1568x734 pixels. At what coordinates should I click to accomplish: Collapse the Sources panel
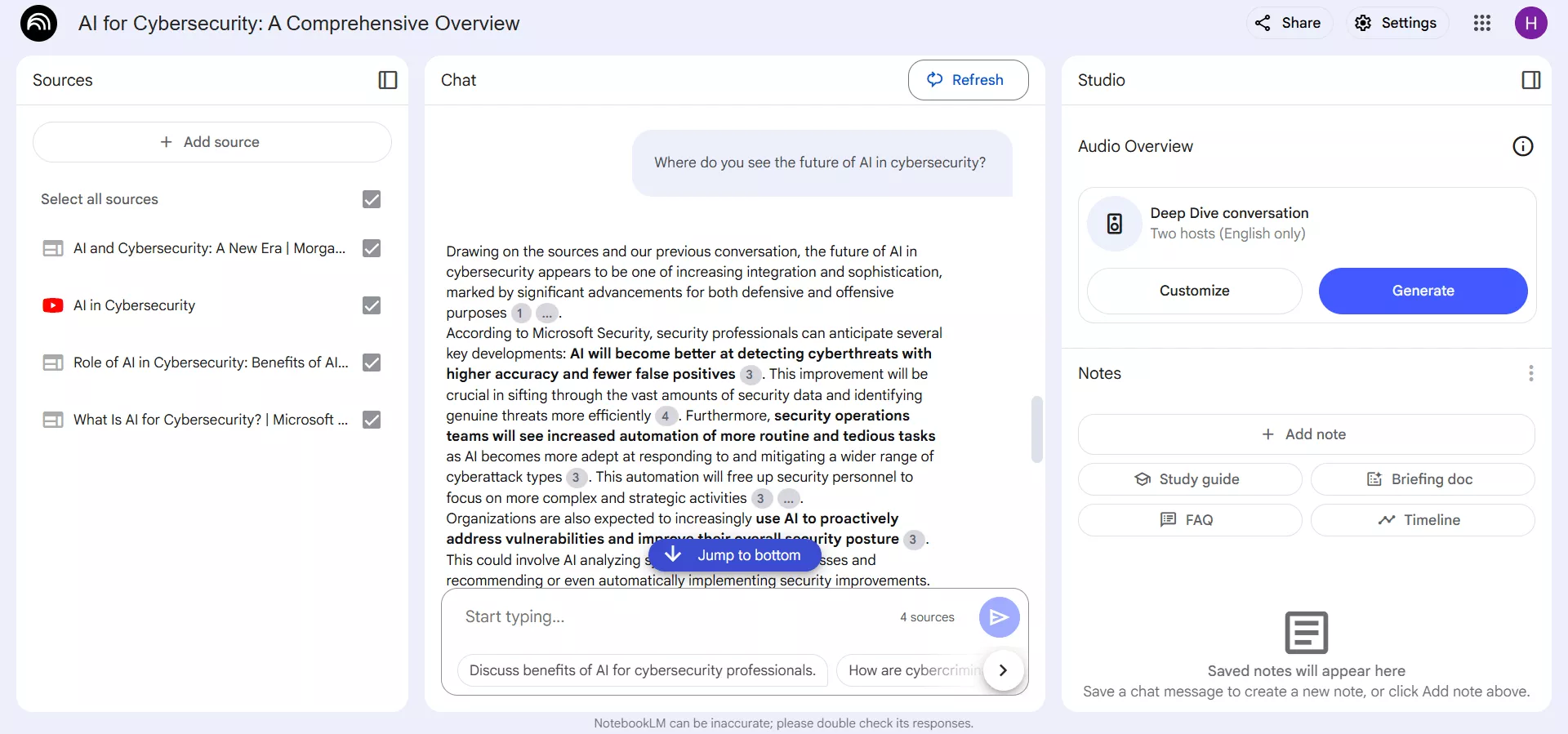click(388, 80)
